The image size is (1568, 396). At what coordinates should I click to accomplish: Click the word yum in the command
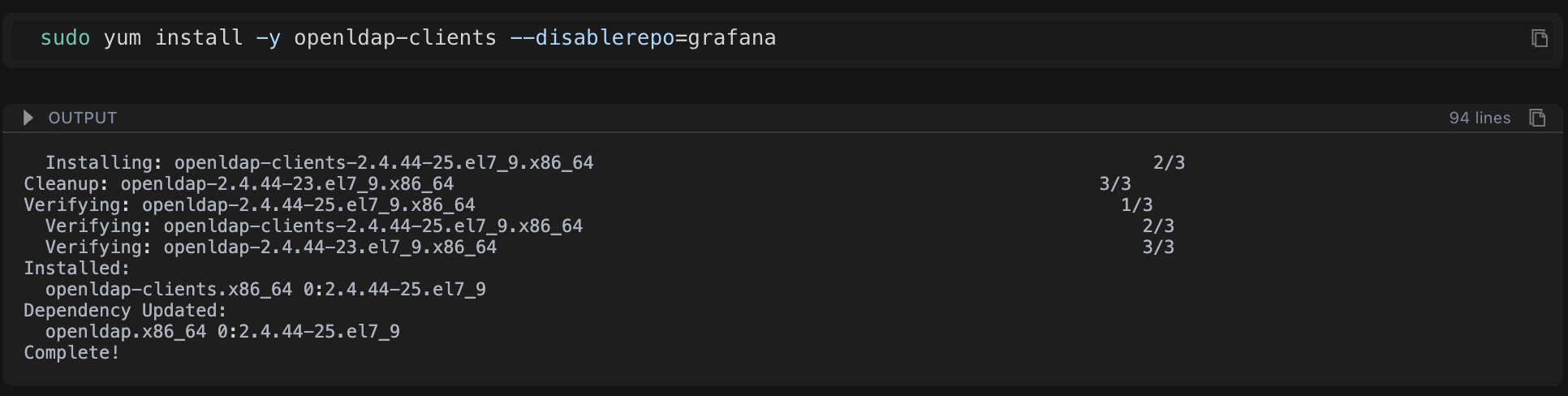[x=123, y=38]
